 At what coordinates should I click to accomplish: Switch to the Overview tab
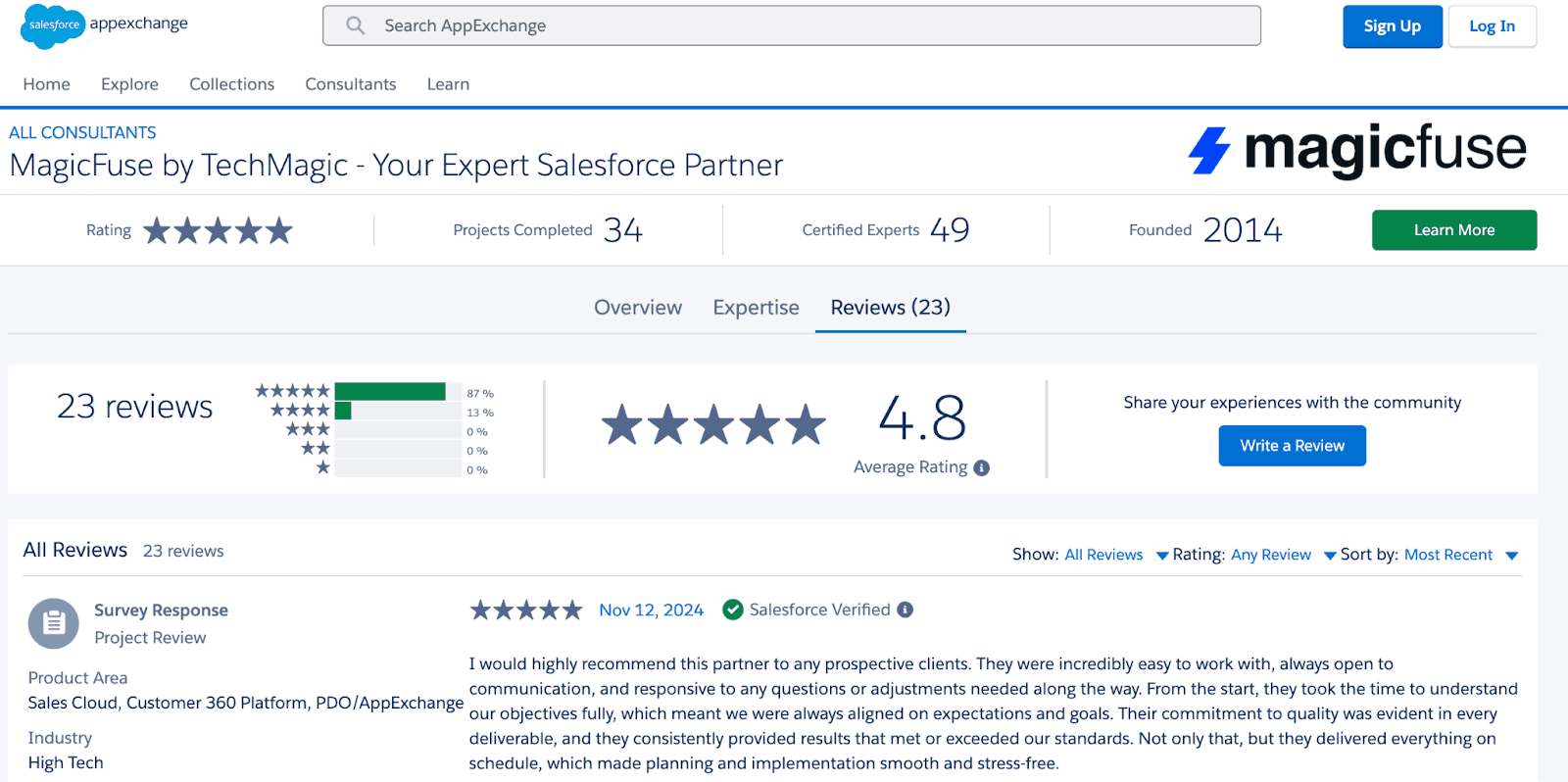click(x=637, y=308)
